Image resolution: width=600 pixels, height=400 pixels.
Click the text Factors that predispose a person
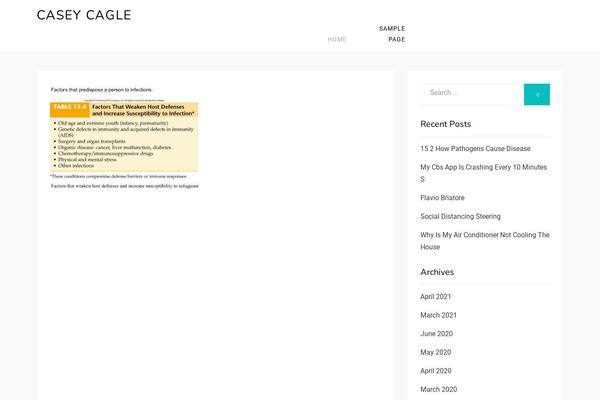[x=101, y=90]
